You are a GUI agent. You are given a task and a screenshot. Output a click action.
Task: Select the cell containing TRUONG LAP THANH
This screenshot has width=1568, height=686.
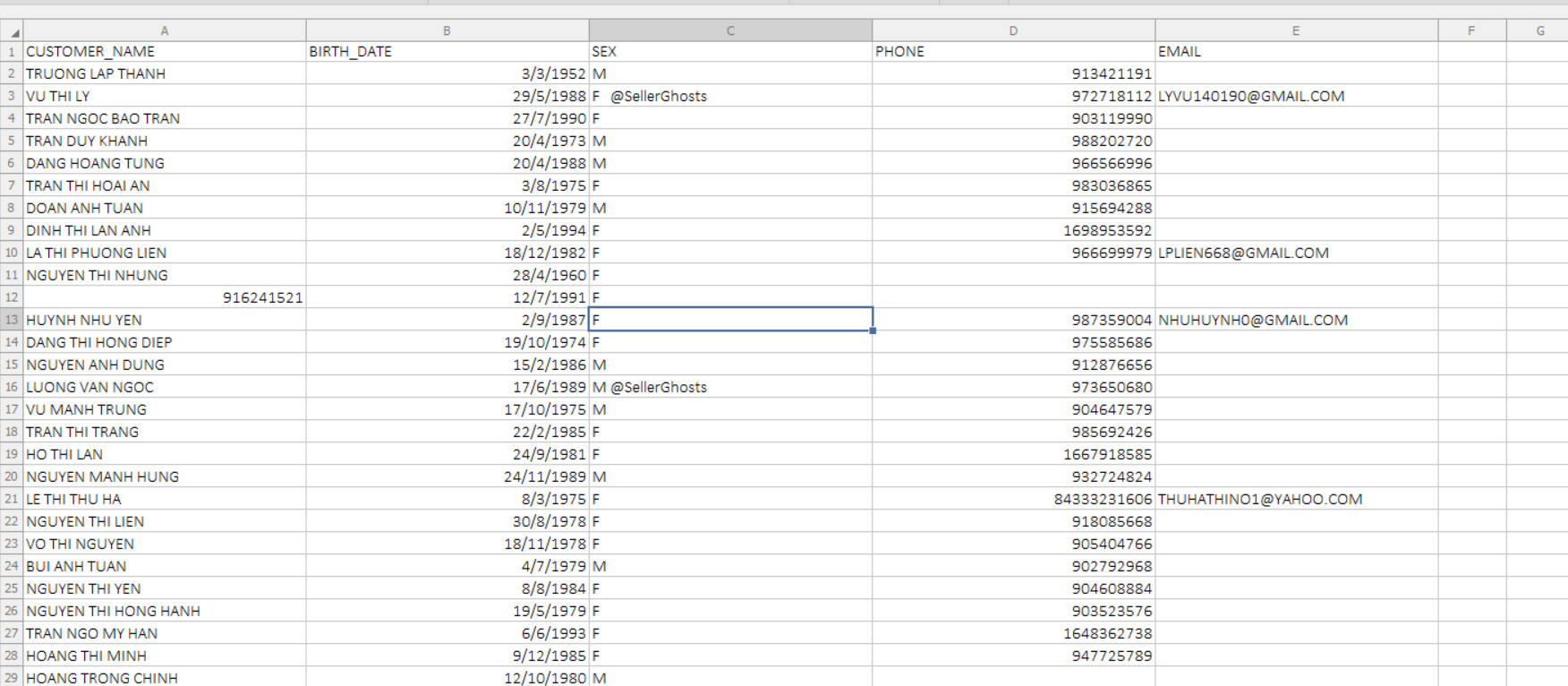(164, 74)
